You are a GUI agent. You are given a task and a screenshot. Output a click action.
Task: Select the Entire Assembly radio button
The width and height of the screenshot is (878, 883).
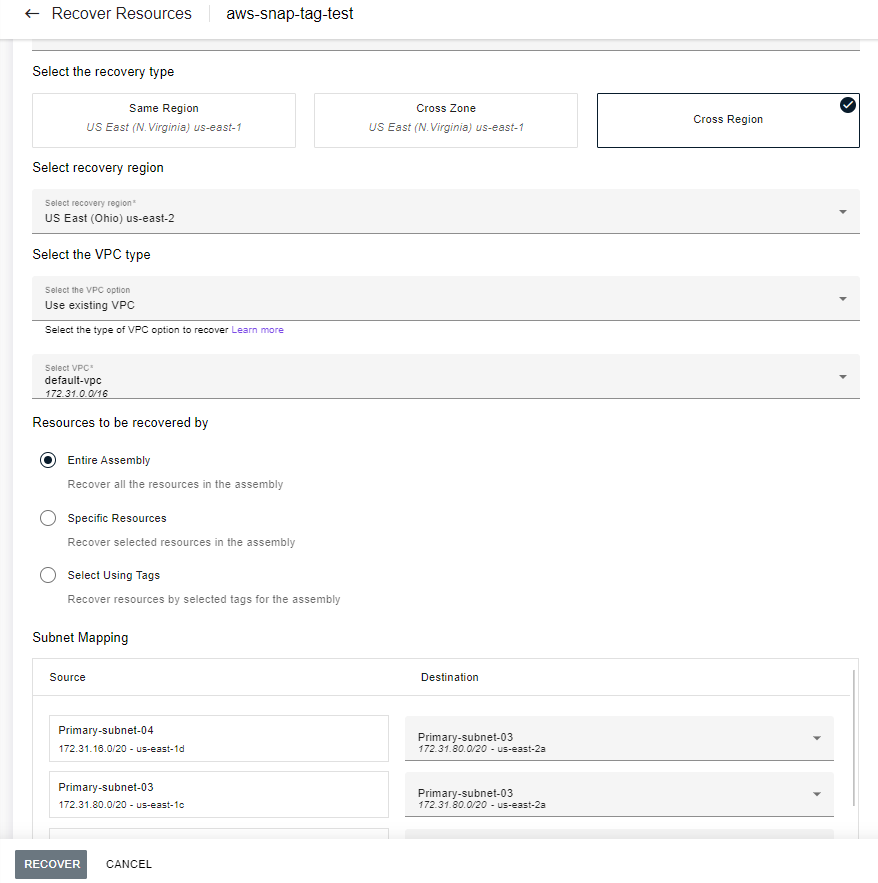click(47, 460)
